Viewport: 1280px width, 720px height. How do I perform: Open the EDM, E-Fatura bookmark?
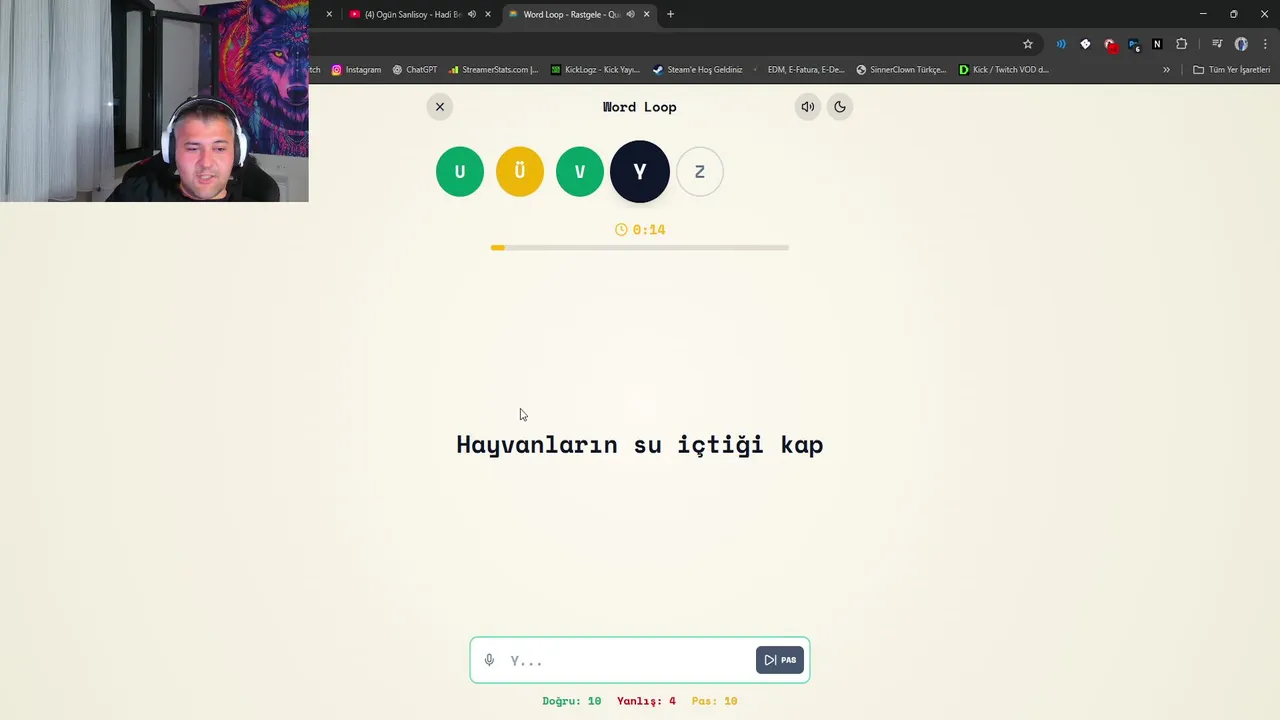click(x=800, y=70)
